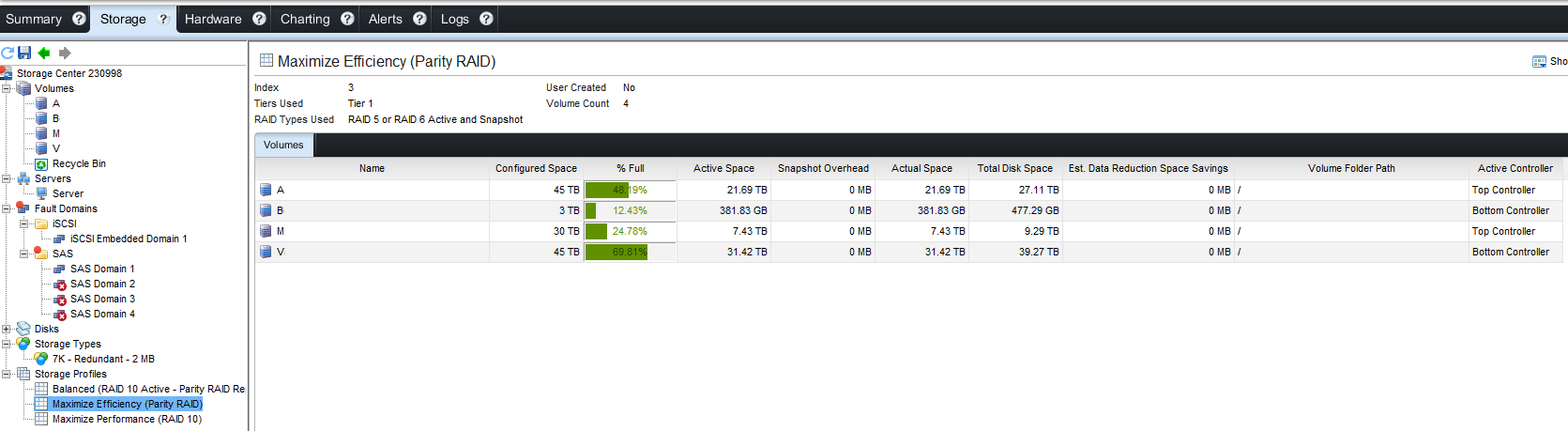Viewport: 1568px width, 431px height.
Task: Sort by the Name column header
Action: [x=372, y=168]
